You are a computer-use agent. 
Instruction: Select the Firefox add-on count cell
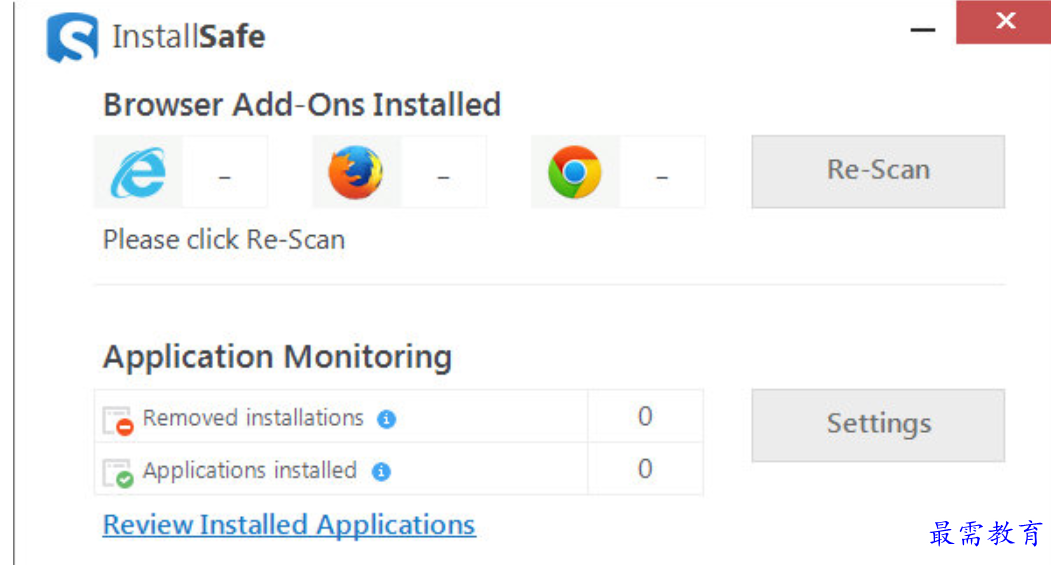[x=443, y=172]
